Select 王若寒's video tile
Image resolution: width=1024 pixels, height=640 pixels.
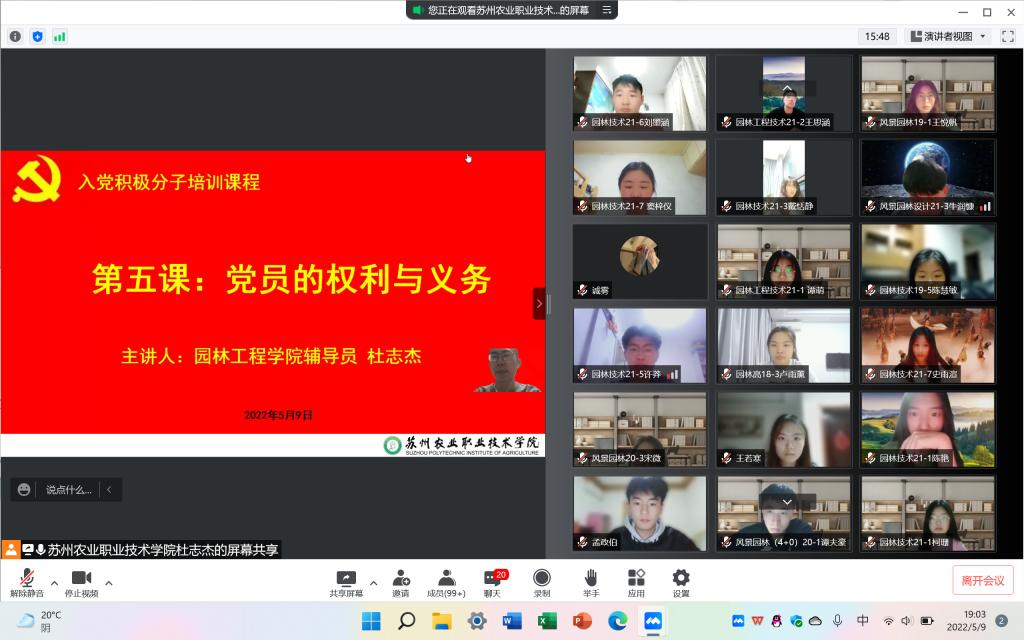coord(784,429)
